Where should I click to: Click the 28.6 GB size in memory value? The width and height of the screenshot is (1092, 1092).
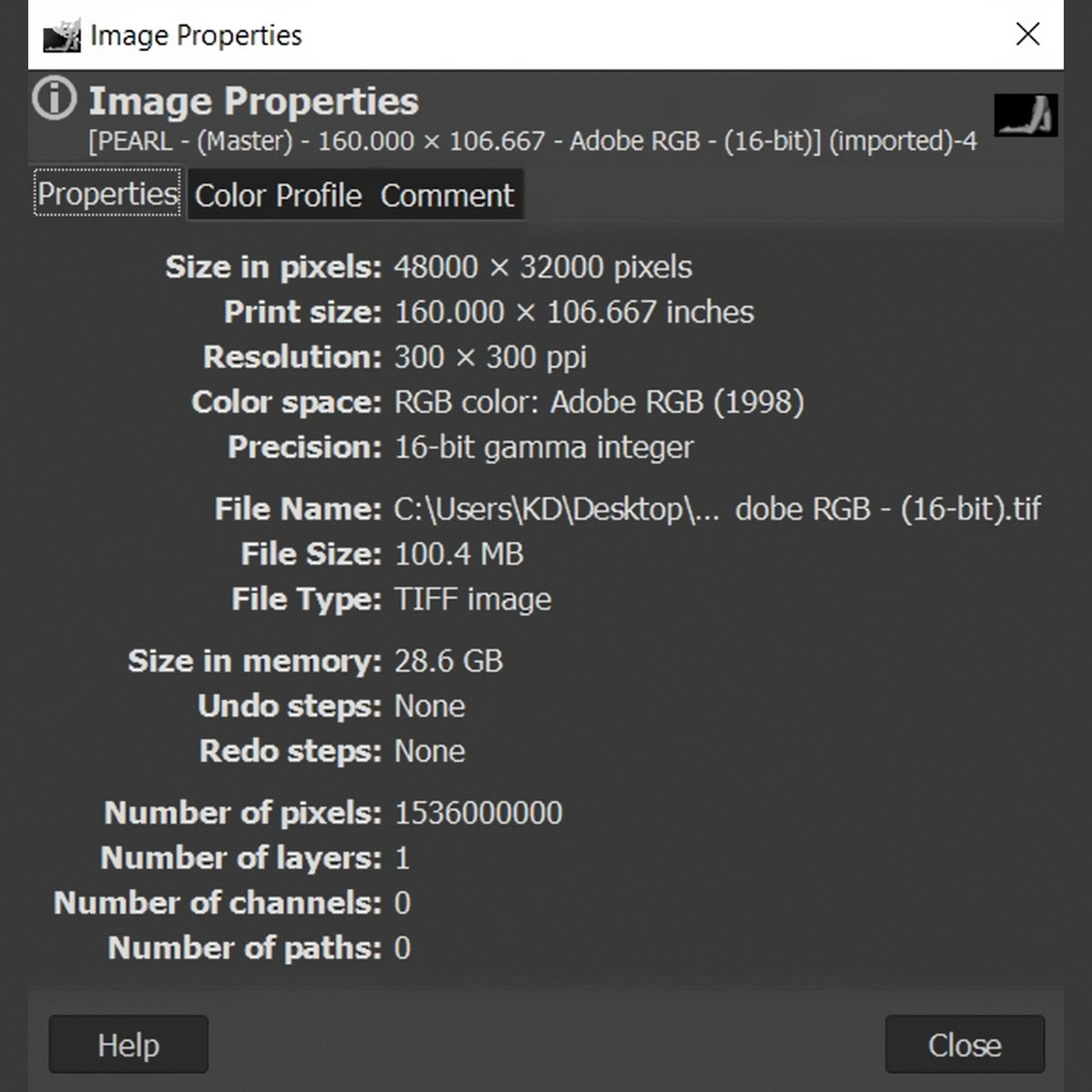click(x=449, y=661)
